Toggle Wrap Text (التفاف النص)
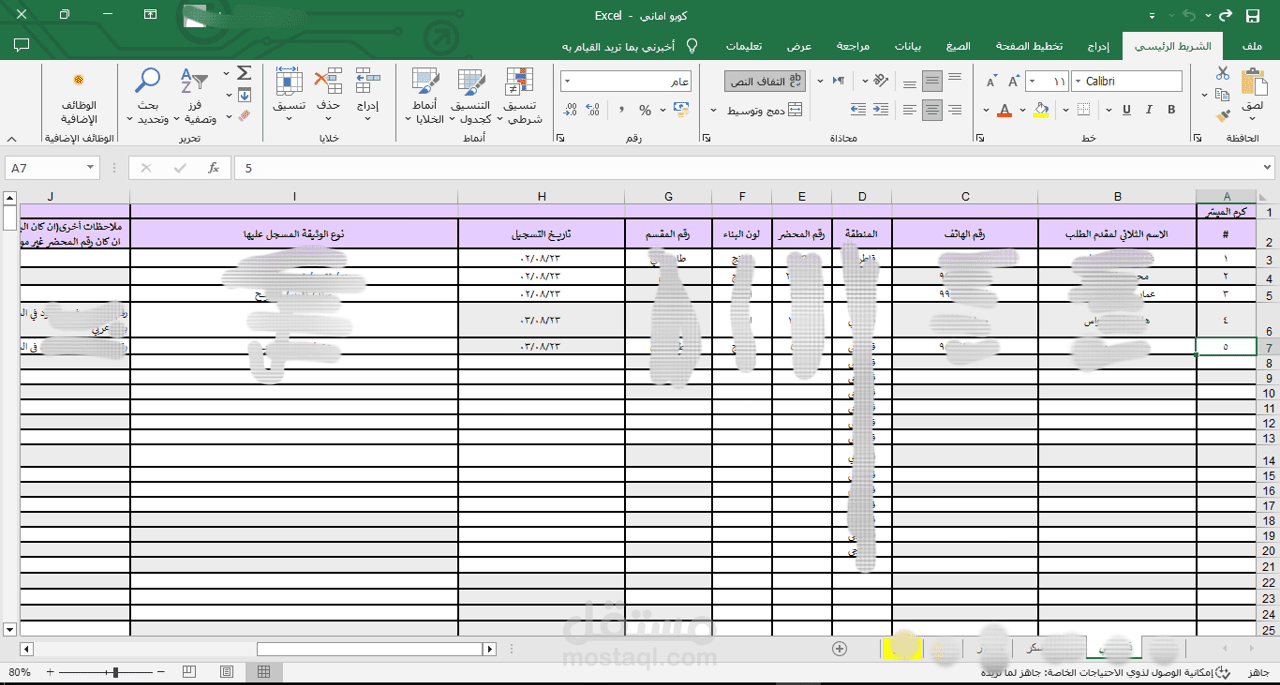 tap(765, 81)
